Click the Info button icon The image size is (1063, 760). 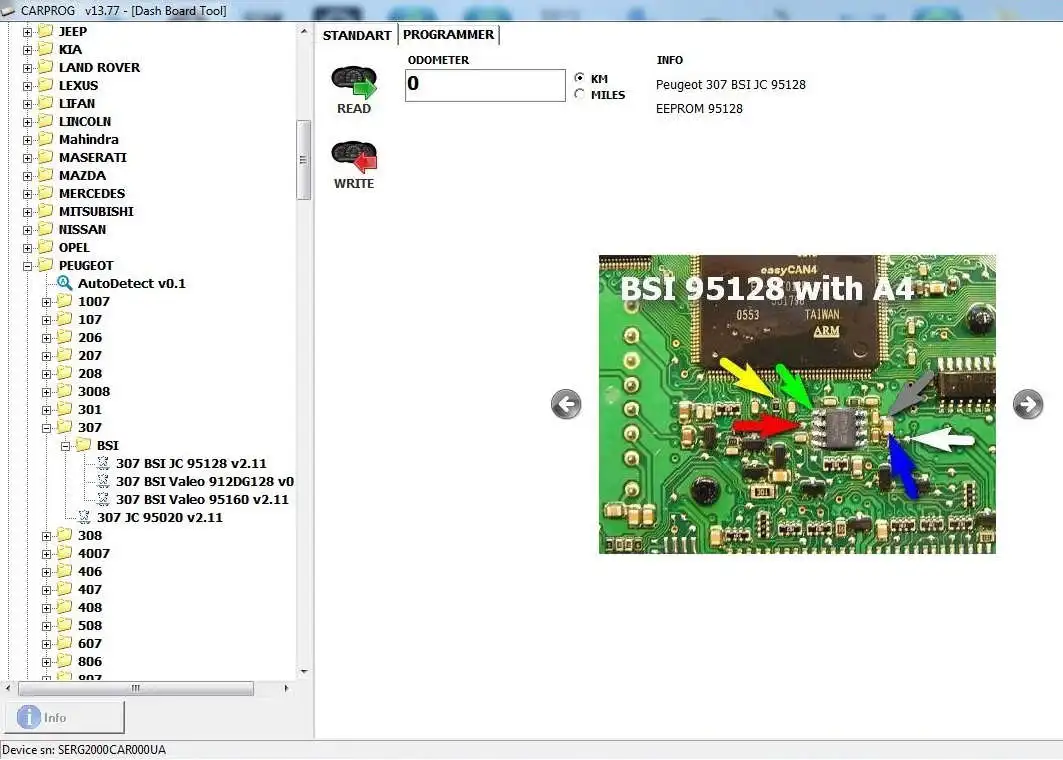coord(28,717)
